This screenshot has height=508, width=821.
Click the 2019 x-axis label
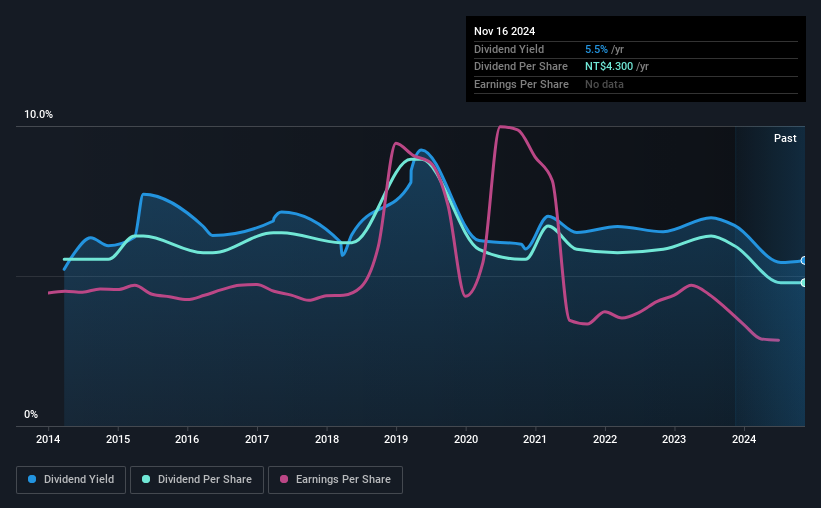pos(396,439)
